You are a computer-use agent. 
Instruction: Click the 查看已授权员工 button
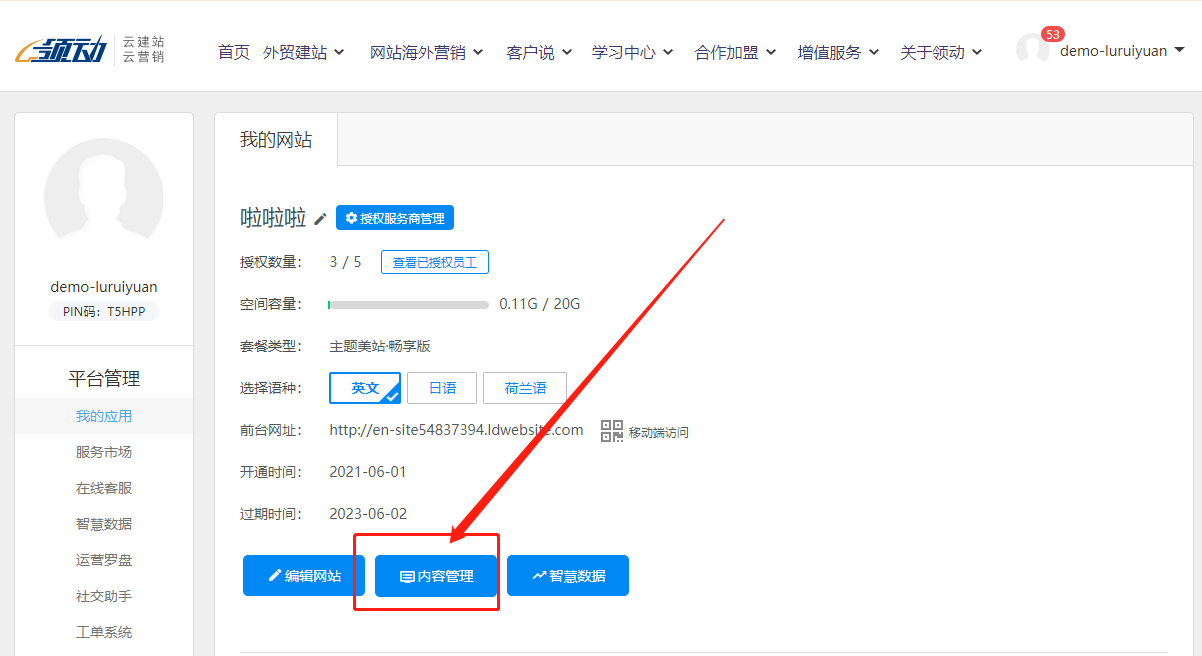pos(434,261)
